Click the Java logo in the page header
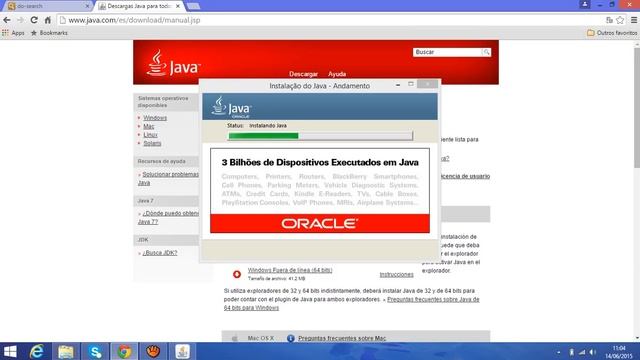 tap(173, 63)
